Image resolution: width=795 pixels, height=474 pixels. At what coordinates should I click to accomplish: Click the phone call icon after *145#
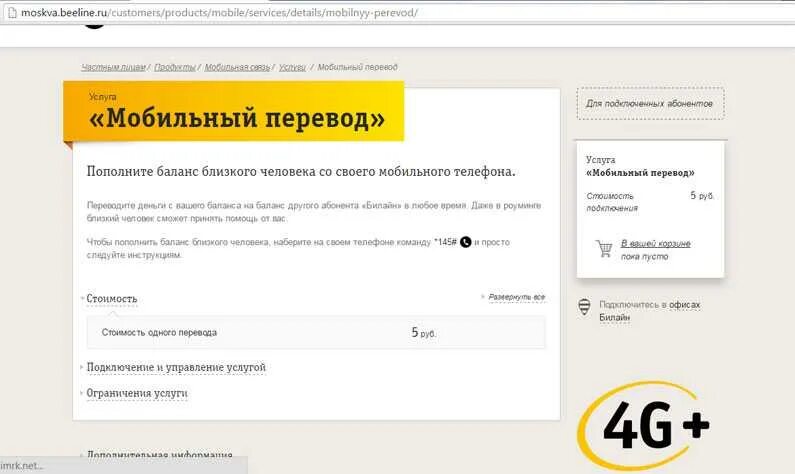point(465,242)
